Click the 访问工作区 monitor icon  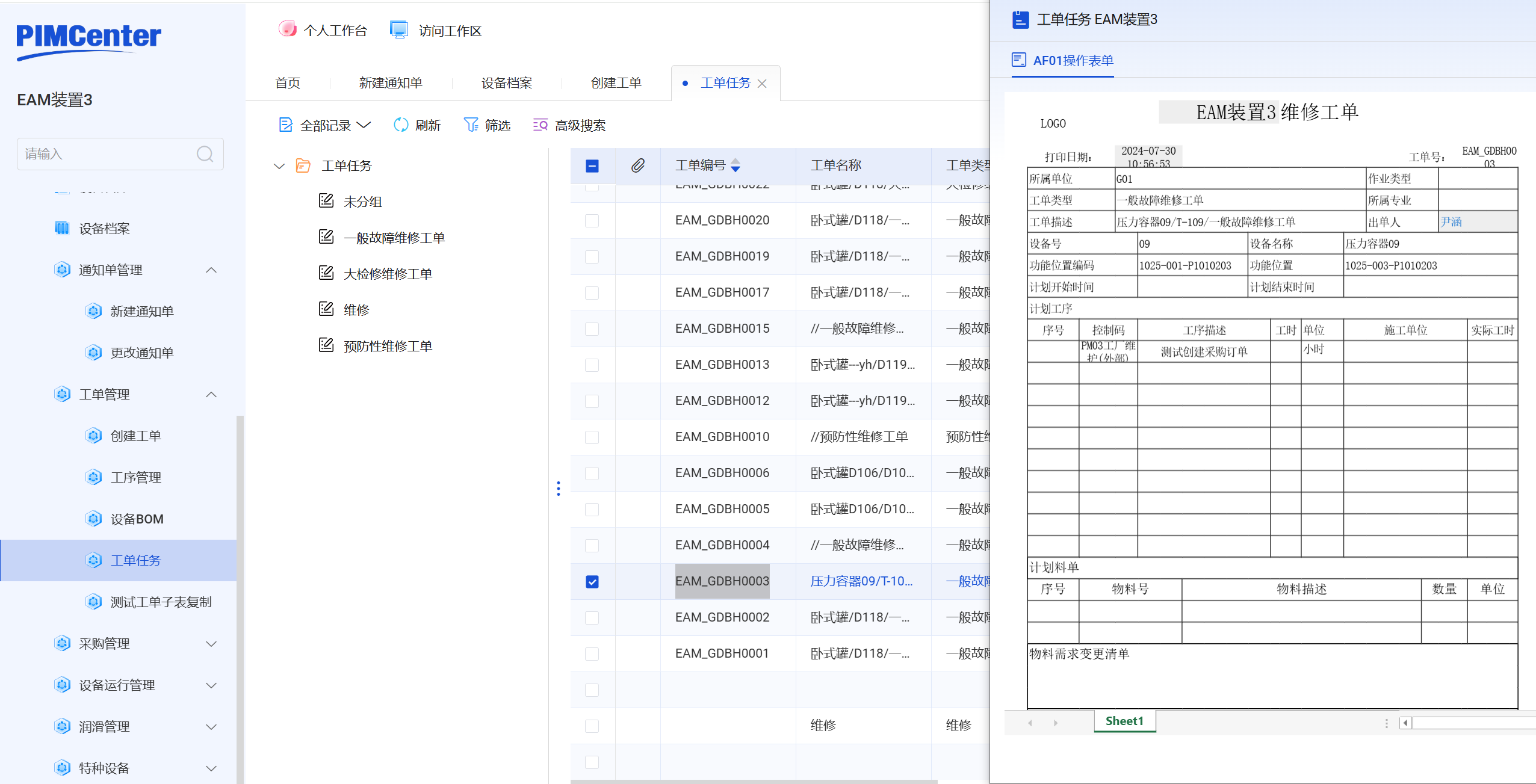(398, 29)
